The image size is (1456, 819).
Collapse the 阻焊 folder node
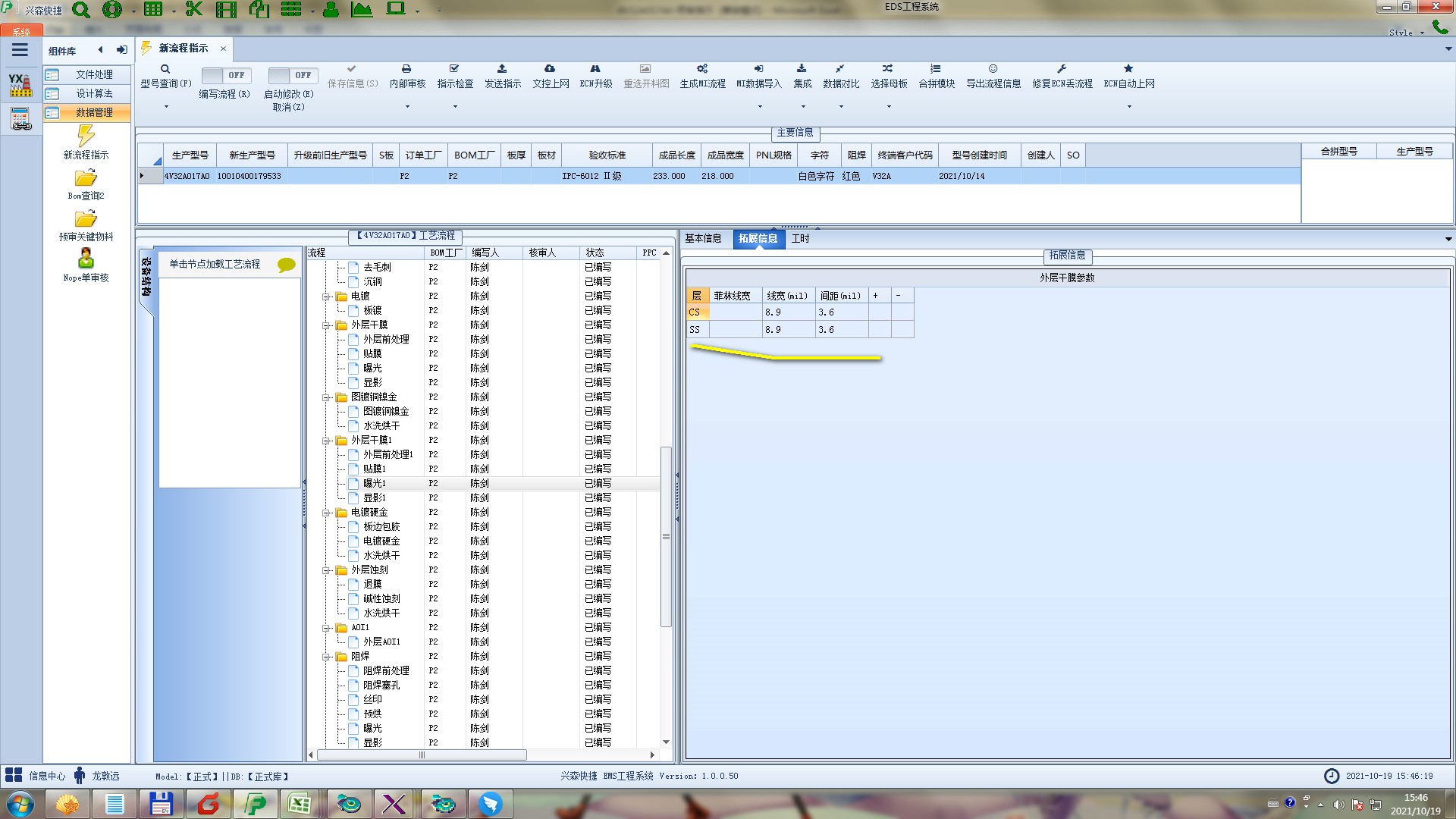(x=326, y=657)
